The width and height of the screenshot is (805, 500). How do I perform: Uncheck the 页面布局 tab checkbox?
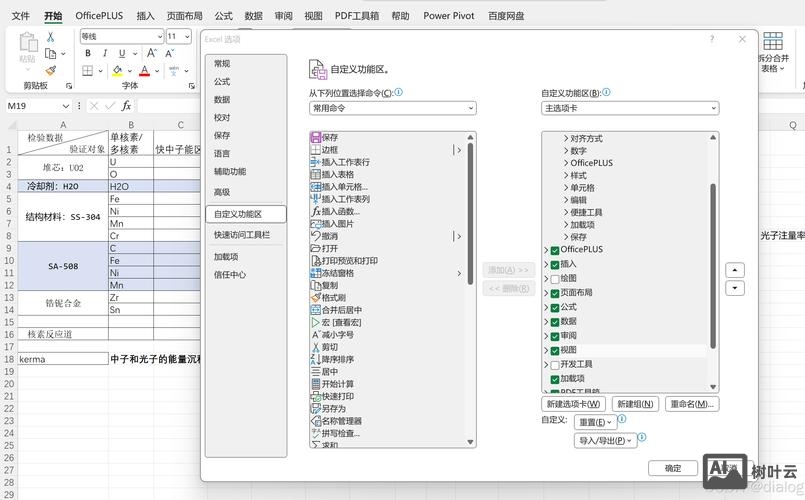[555, 294]
